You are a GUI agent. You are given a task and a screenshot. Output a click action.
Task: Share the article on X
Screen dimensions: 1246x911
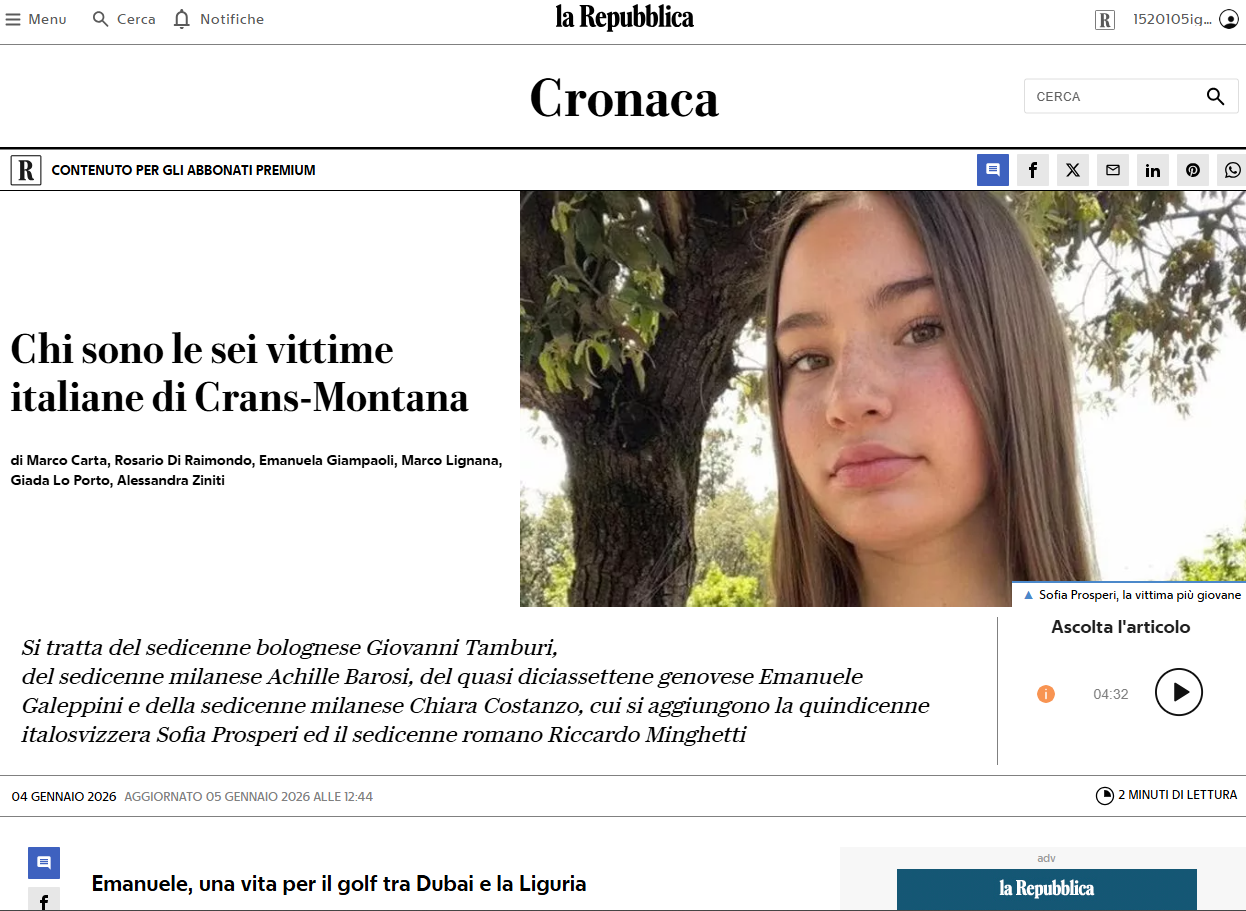[x=1073, y=170]
